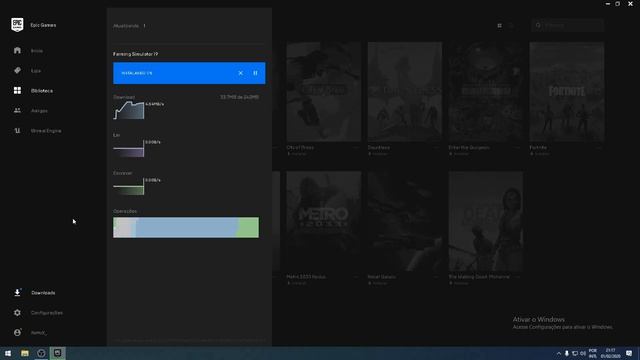Click the Downloads arrow icon in sidebar
Viewport: 640px width, 360px height.
(x=17, y=293)
